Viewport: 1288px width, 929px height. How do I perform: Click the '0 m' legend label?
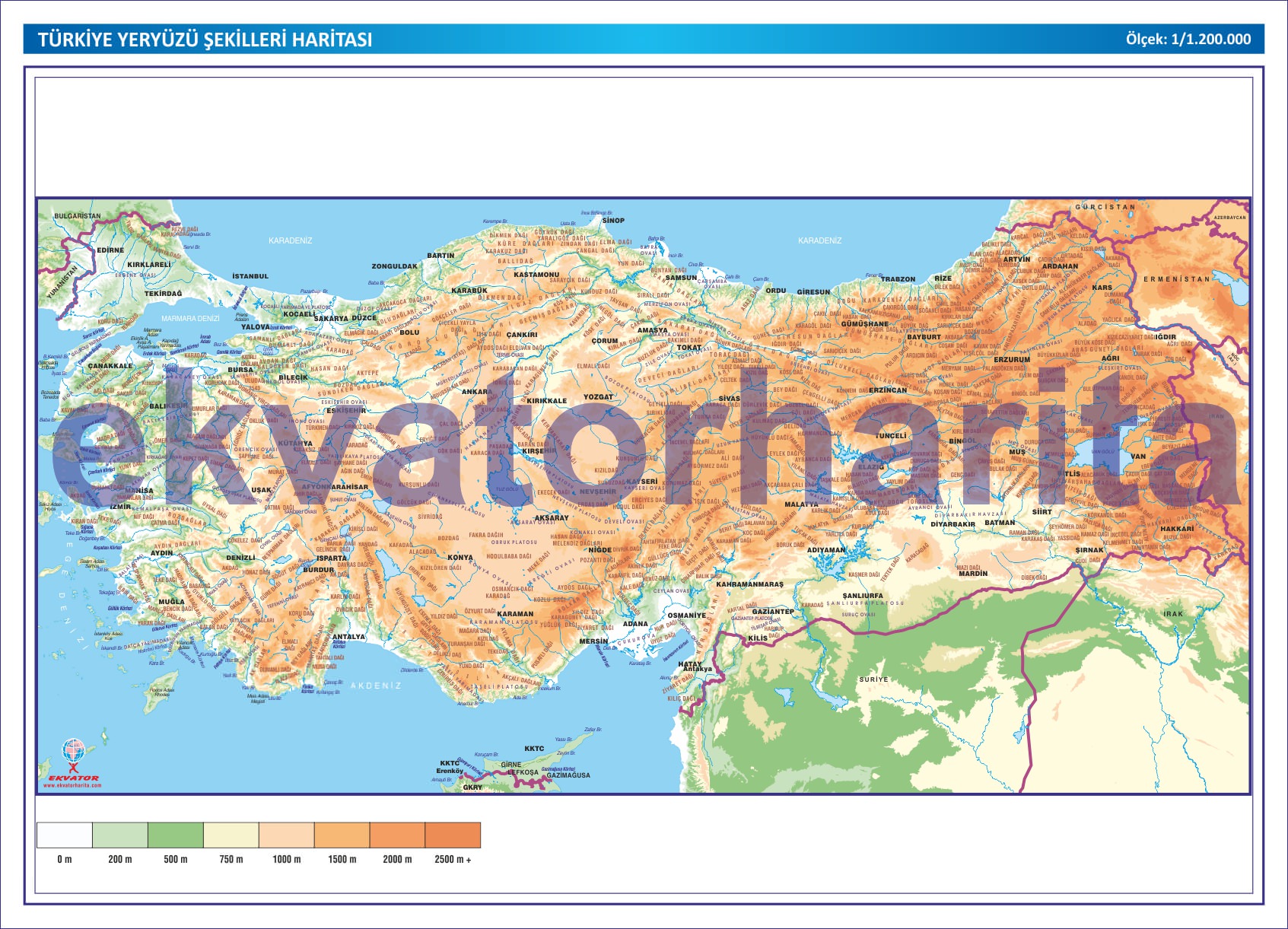[x=65, y=859]
